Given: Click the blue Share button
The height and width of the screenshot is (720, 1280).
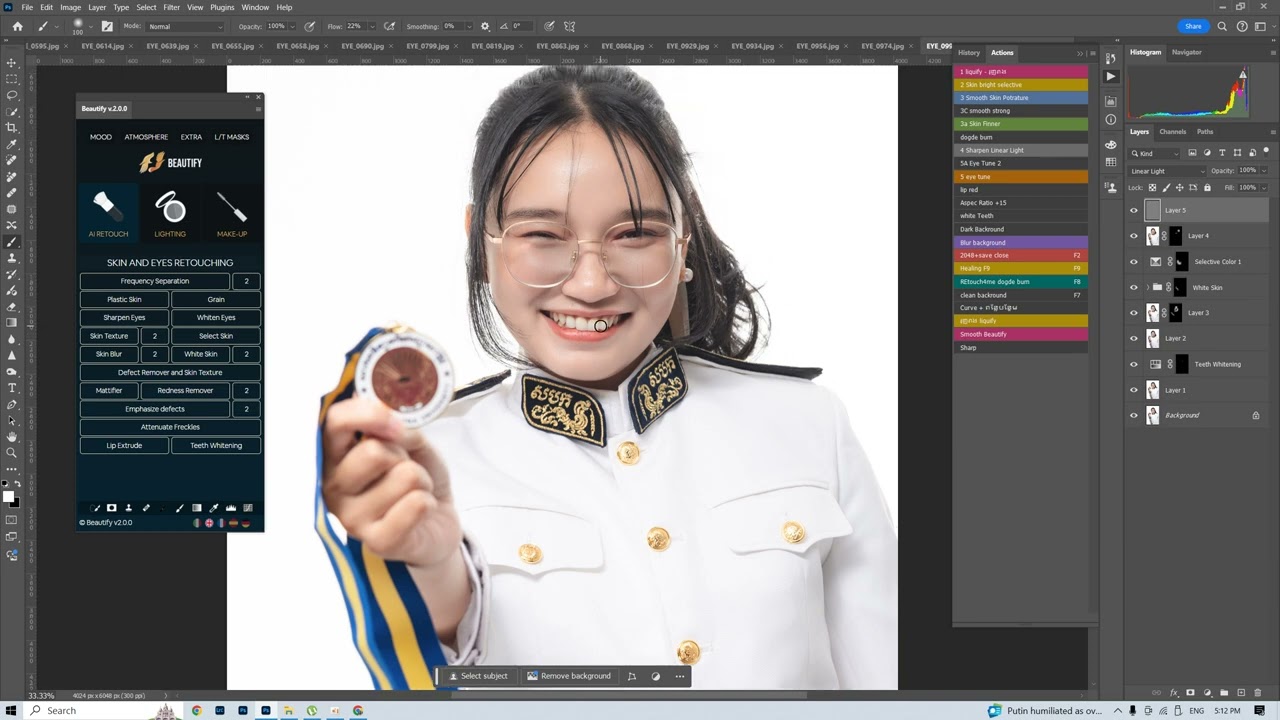Looking at the screenshot, I should (x=1193, y=26).
